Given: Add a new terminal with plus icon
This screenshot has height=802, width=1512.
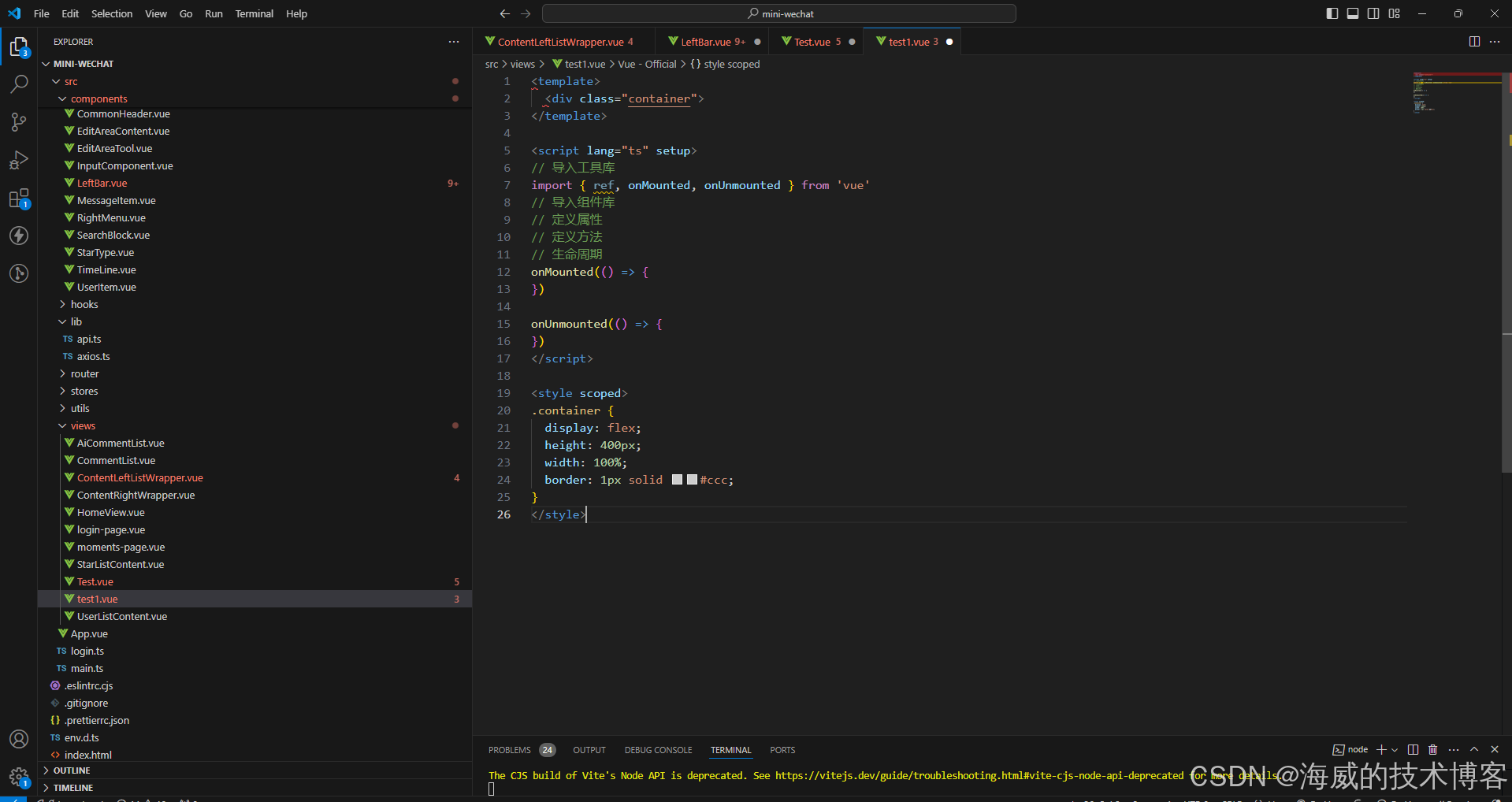Looking at the screenshot, I should tap(1381, 749).
